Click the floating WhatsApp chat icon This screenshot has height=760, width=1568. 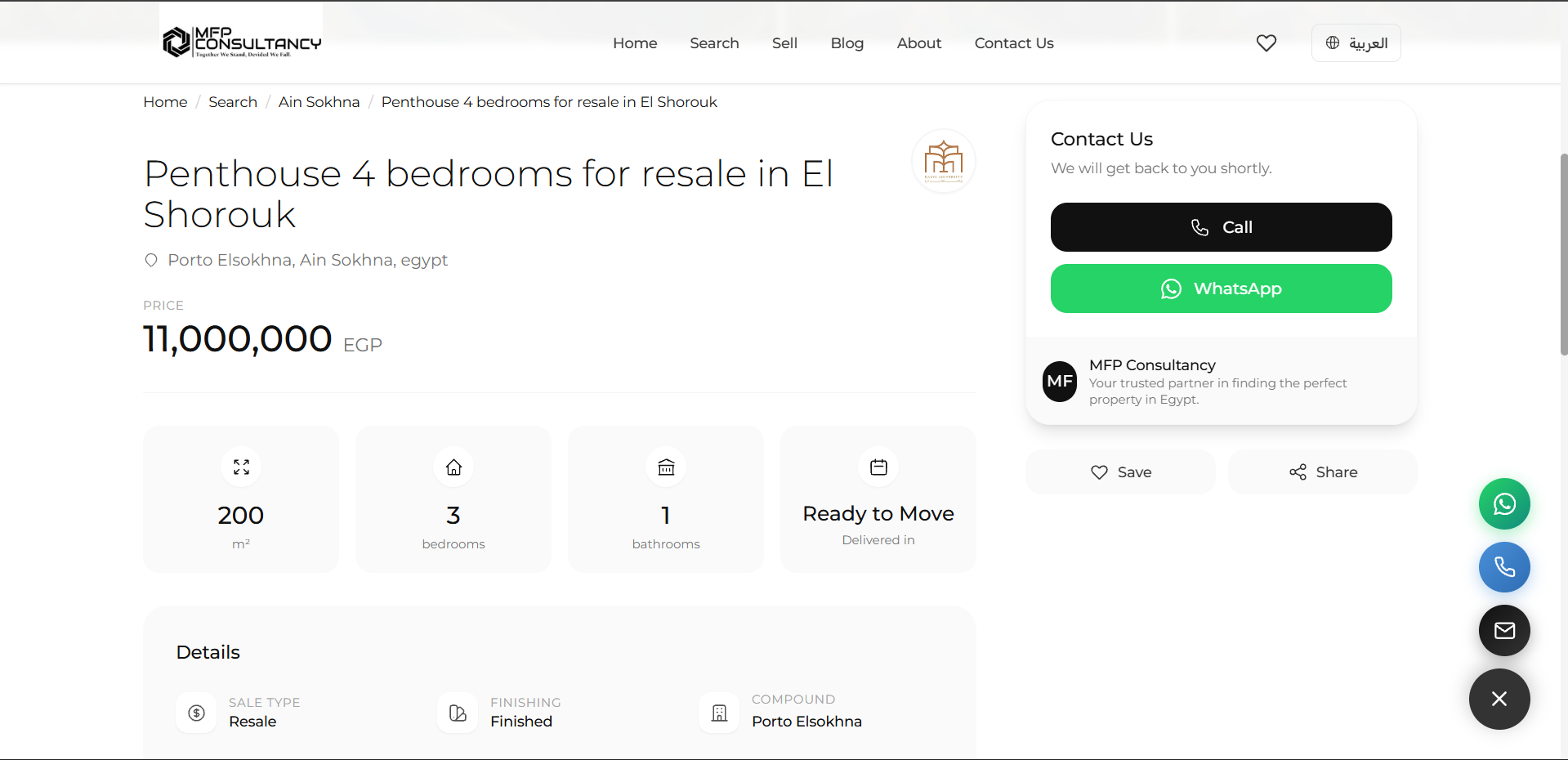pyautogui.click(x=1503, y=503)
